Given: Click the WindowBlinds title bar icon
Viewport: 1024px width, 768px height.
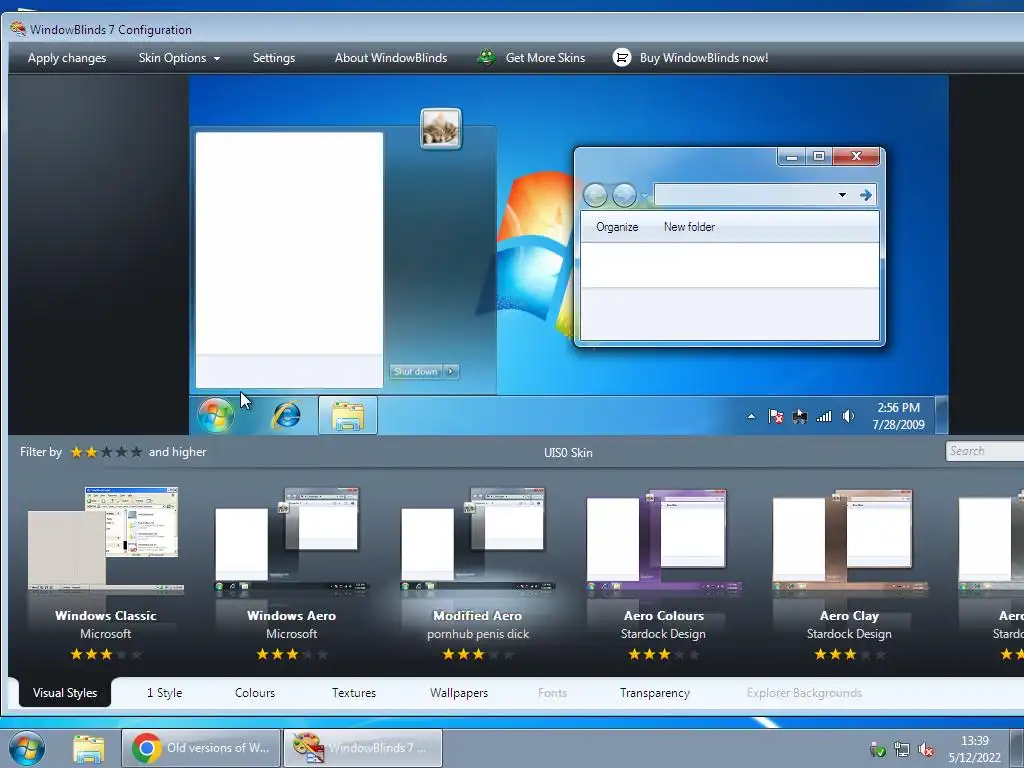Looking at the screenshot, I should coord(18,29).
